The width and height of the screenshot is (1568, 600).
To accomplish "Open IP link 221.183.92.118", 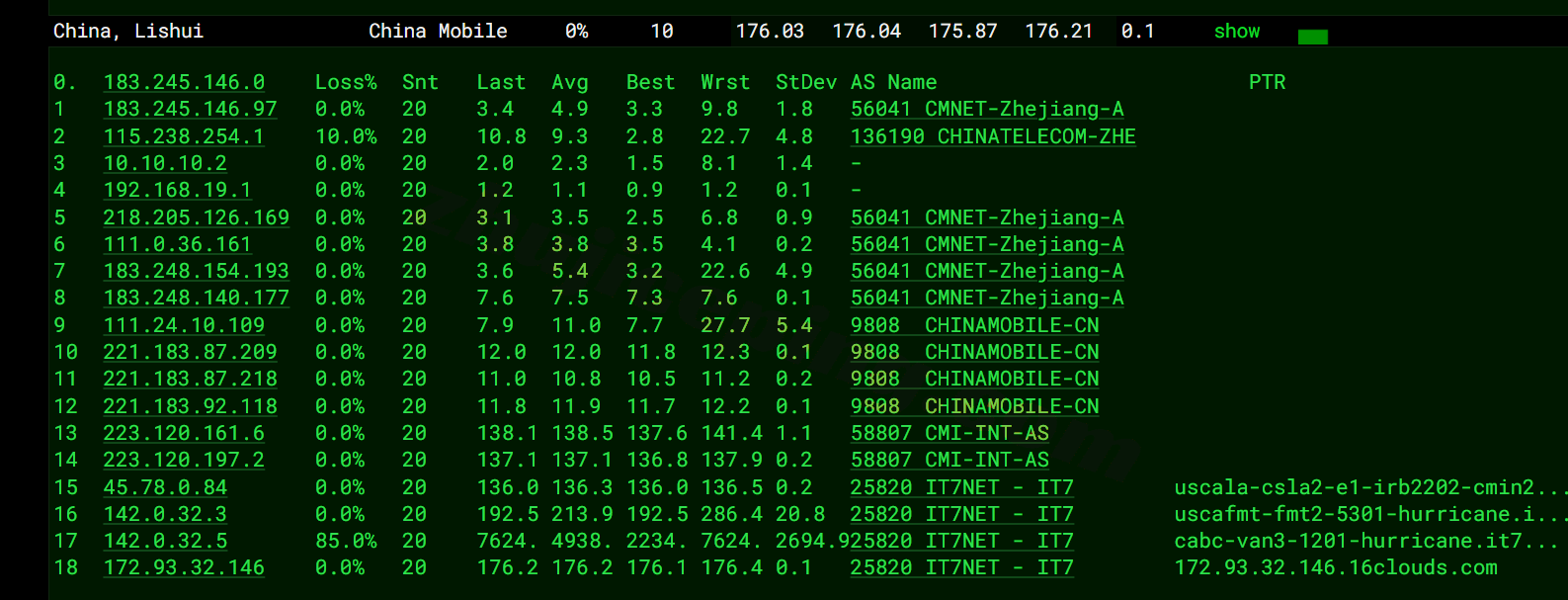I will click(190, 407).
